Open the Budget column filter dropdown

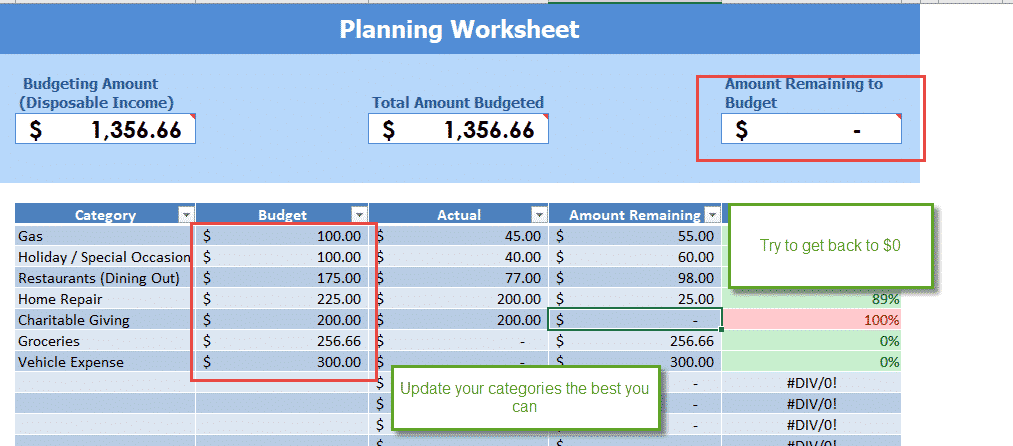(x=358, y=214)
